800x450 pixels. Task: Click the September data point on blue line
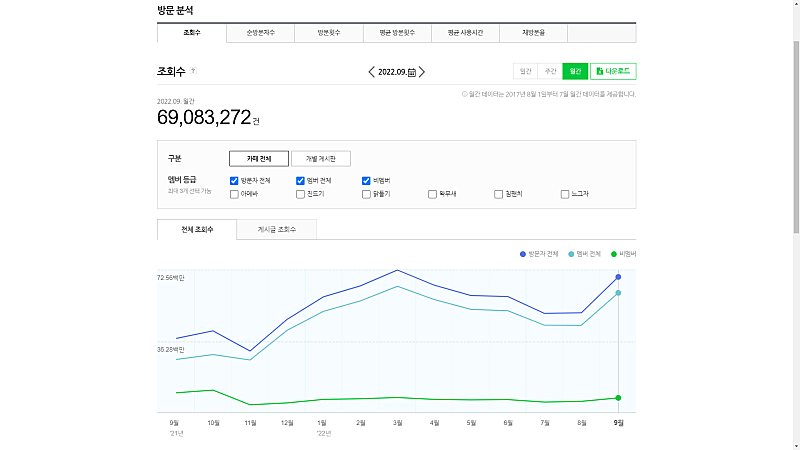point(618,277)
